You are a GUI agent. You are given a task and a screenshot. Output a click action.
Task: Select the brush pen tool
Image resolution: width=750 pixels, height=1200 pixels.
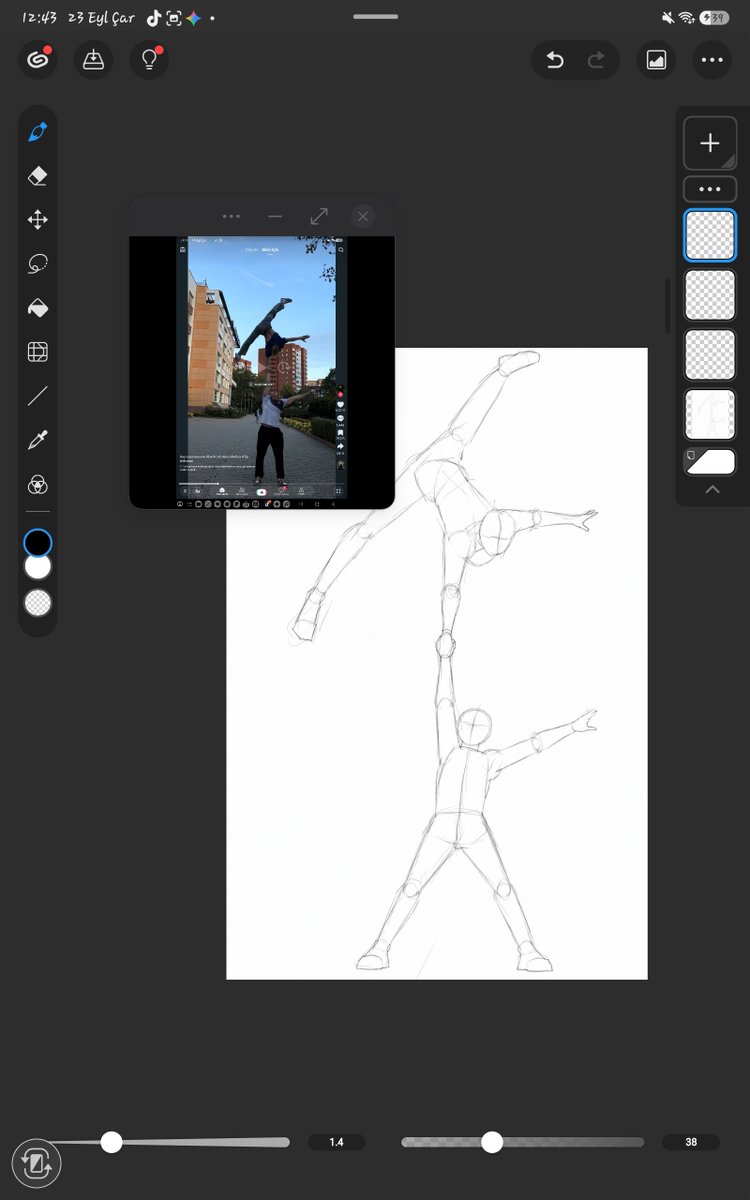(38, 132)
